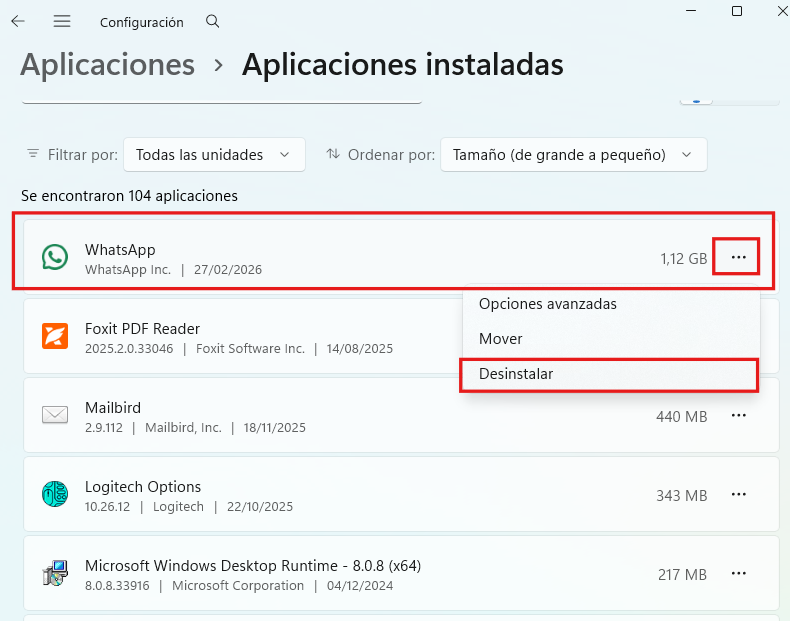
Task: Open Microsoft Windows Desktop Runtime three-dot menu
Action: 738,574
